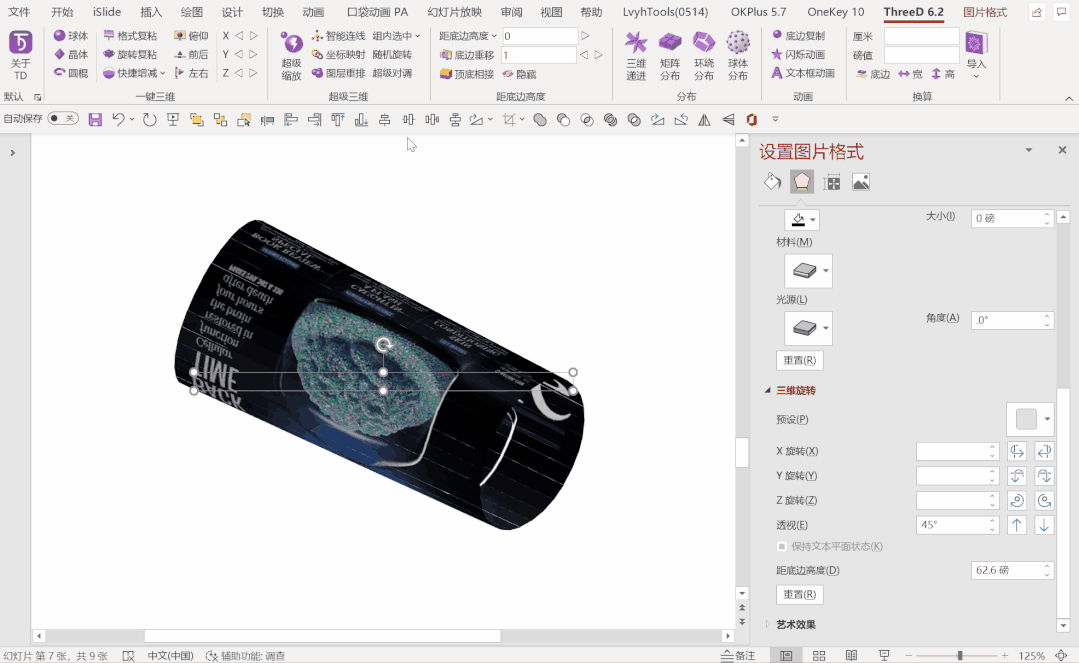
Task: Apply 球体分布 sphere distribution
Action: 738,56
